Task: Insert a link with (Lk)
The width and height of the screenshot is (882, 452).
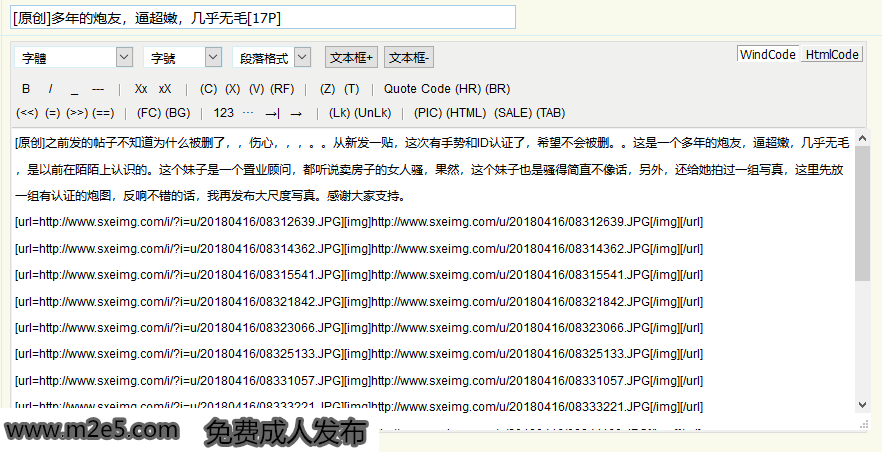Action: (339, 113)
